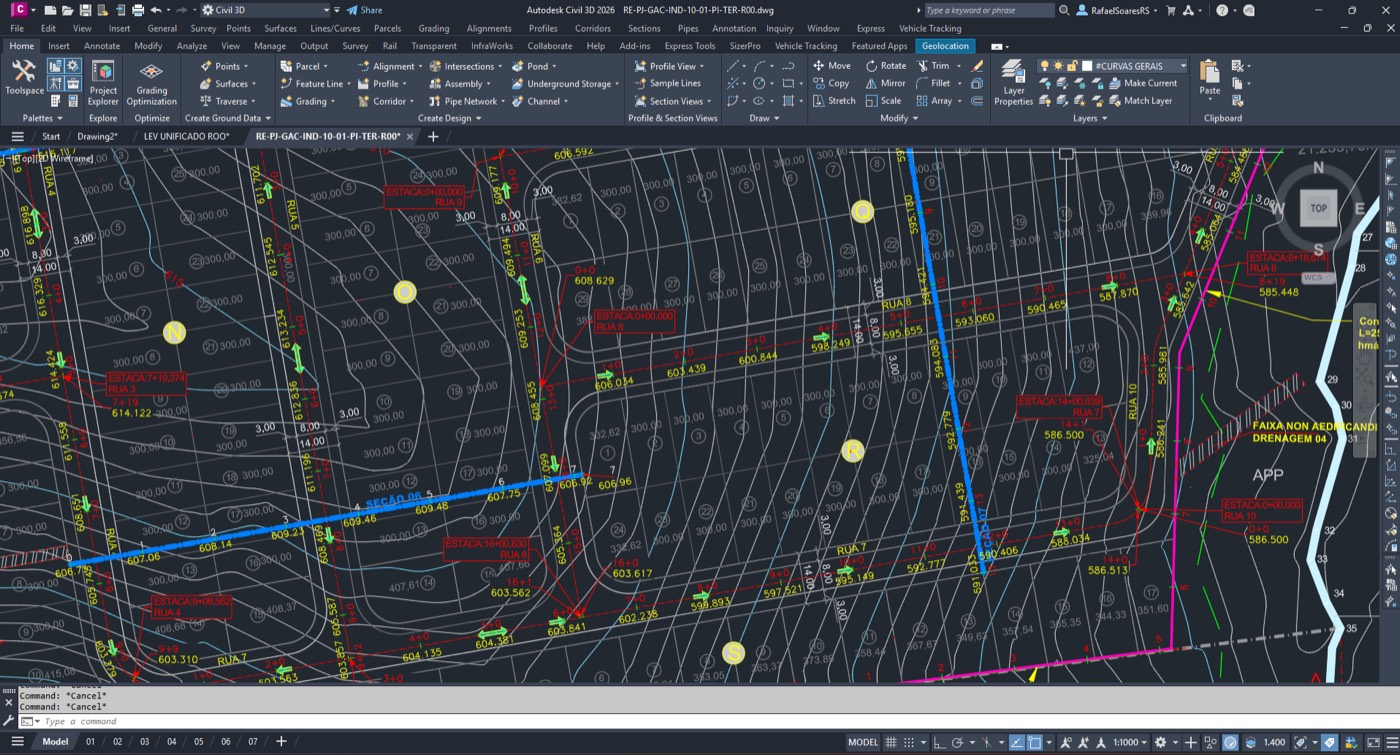1400x755 pixels.
Task: Open workspace switching gear in status bar
Action: (1160, 742)
